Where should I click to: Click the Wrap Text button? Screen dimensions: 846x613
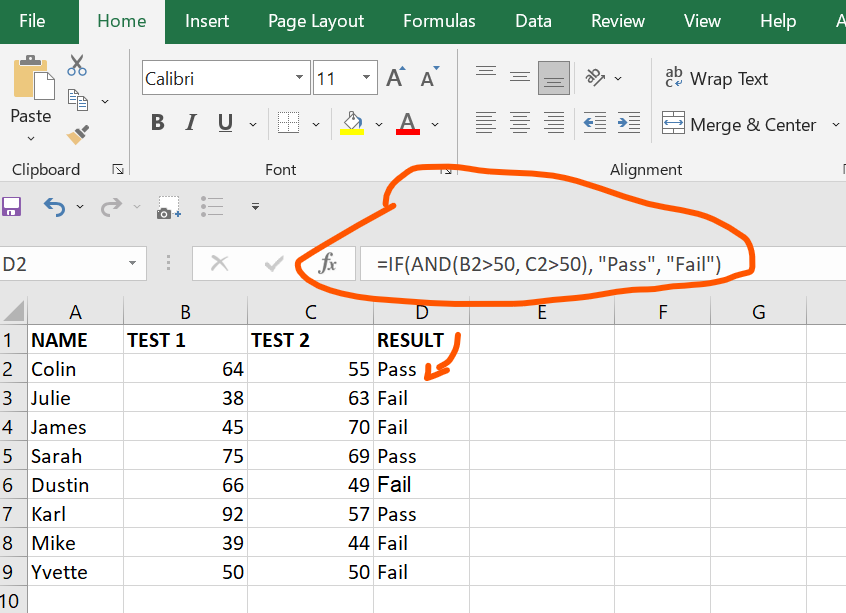coord(716,79)
